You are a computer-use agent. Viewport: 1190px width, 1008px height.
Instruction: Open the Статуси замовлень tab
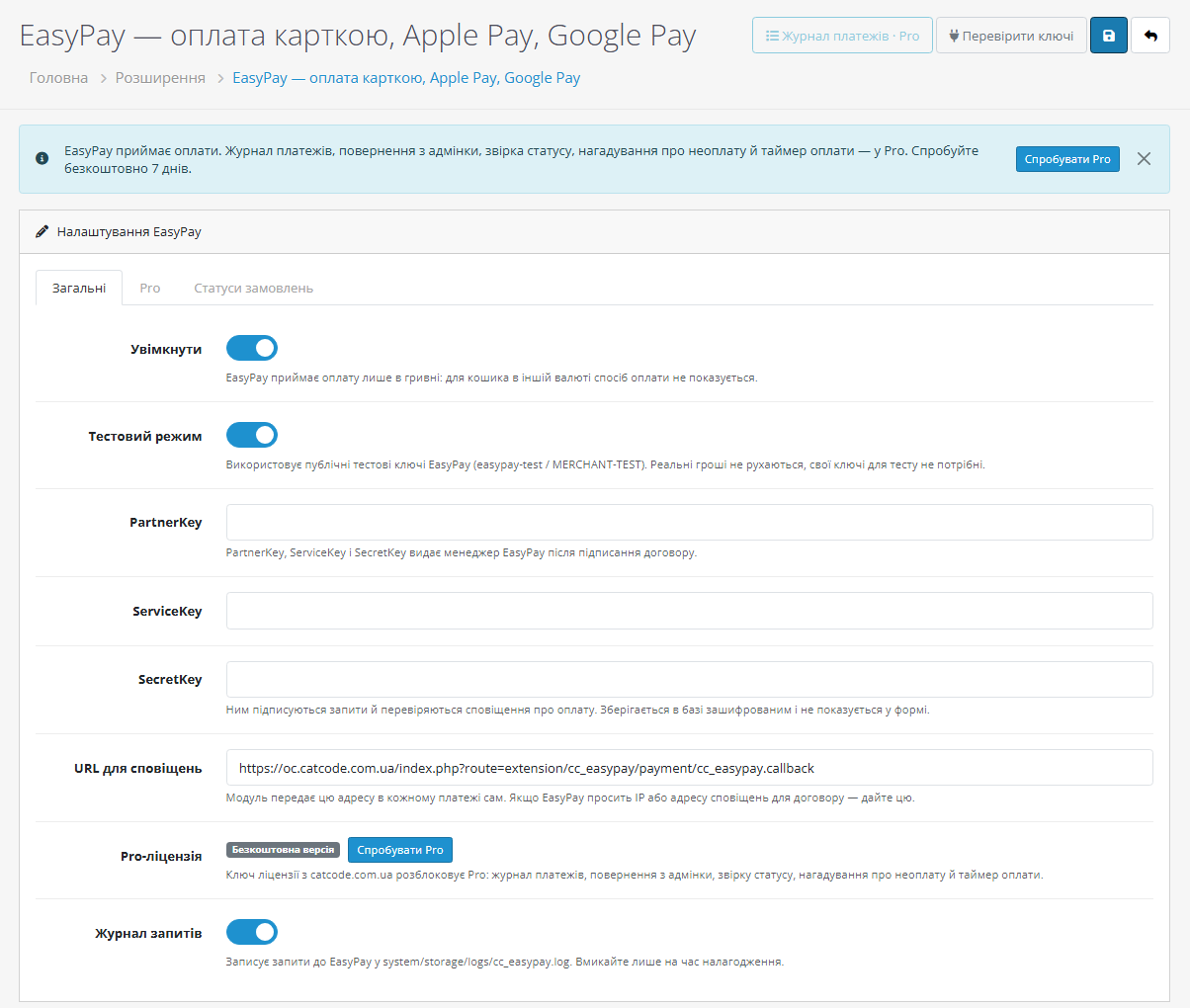tap(253, 288)
